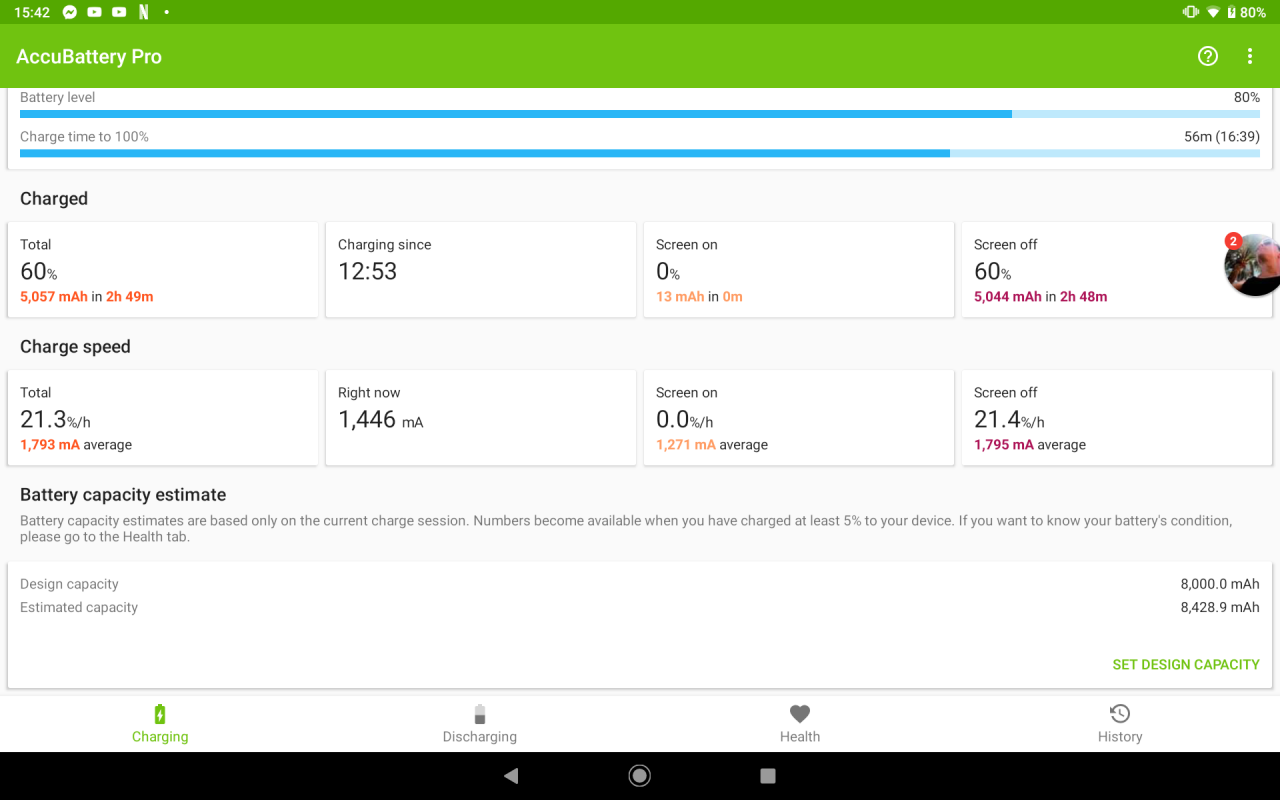Tap the AccuBattery Pro title
This screenshot has height=800, width=1280.
(x=89, y=56)
